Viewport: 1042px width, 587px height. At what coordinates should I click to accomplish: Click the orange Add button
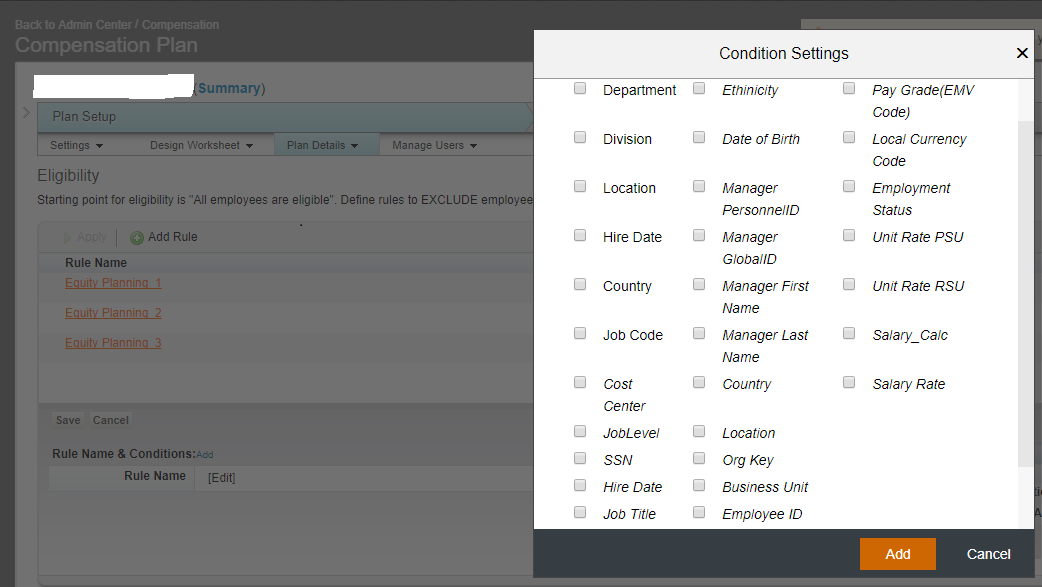[898, 554]
